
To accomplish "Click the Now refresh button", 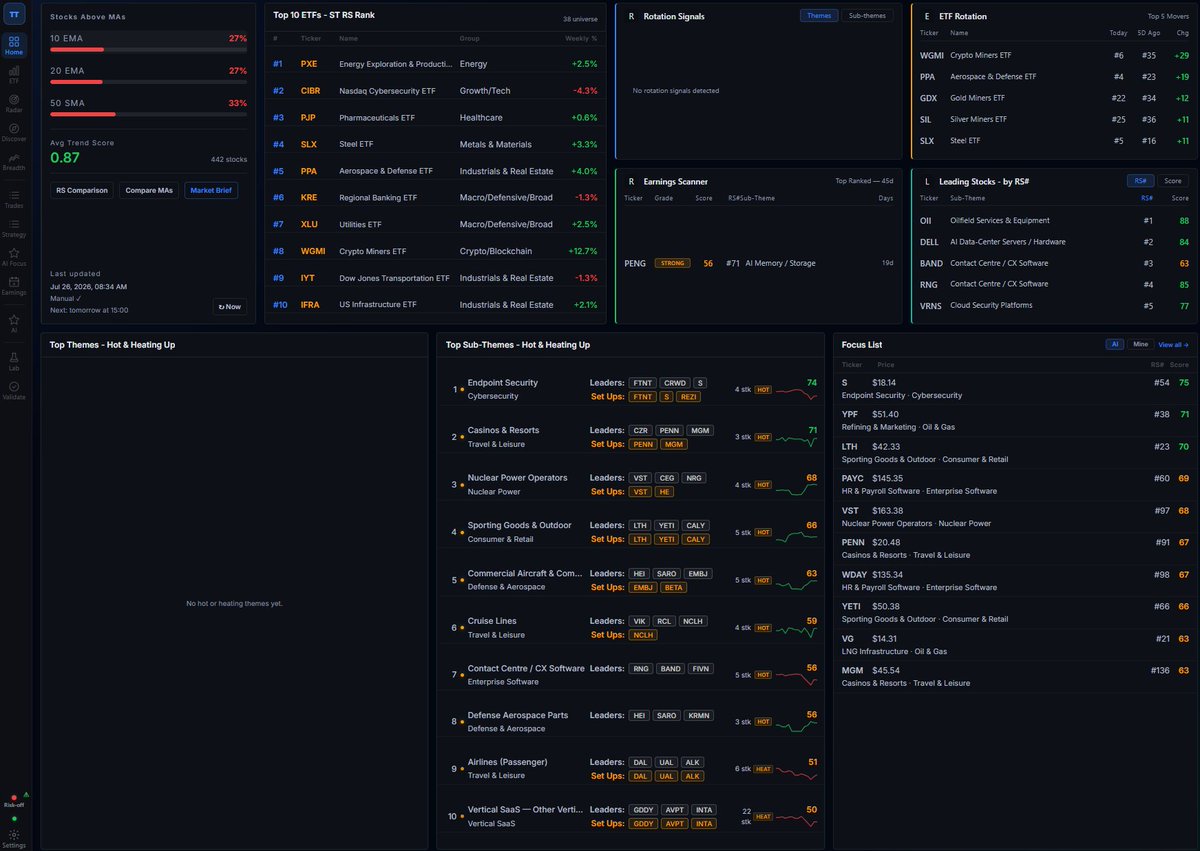I will (x=230, y=306).
